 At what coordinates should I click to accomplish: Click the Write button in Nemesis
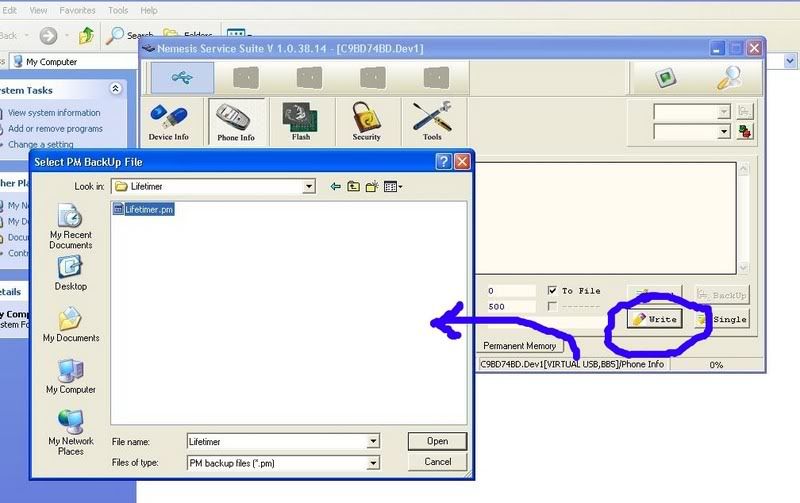click(x=655, y=319)
